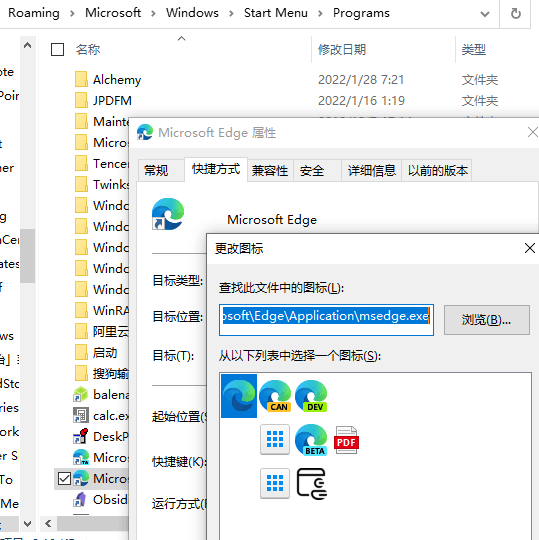Open the 常规 tab
The width and height of the screenshot is (539, 540).
(x=161, y=170)
